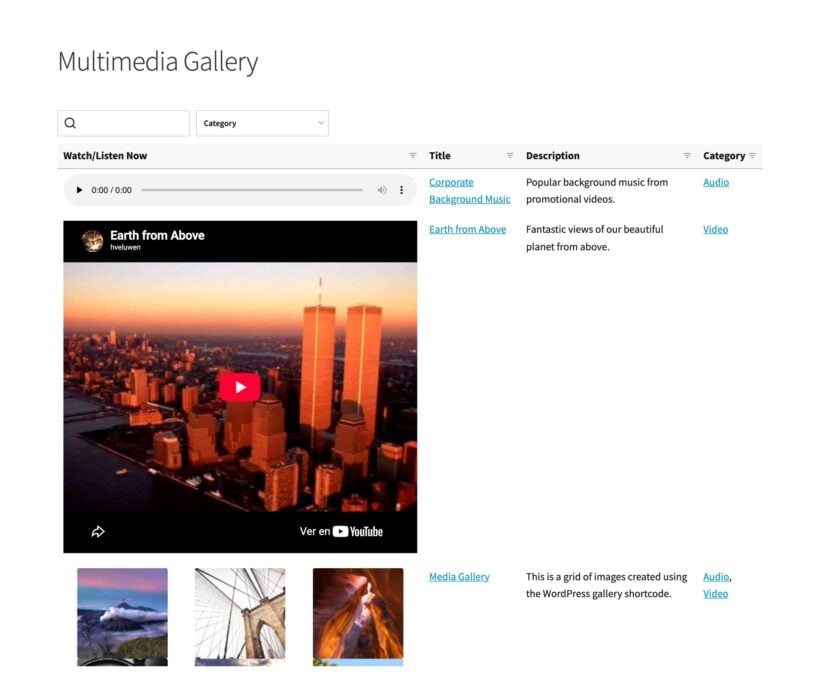820x681 pixels.
Task: Open the audio player three-dot options menu
Action: click(402, 190)
